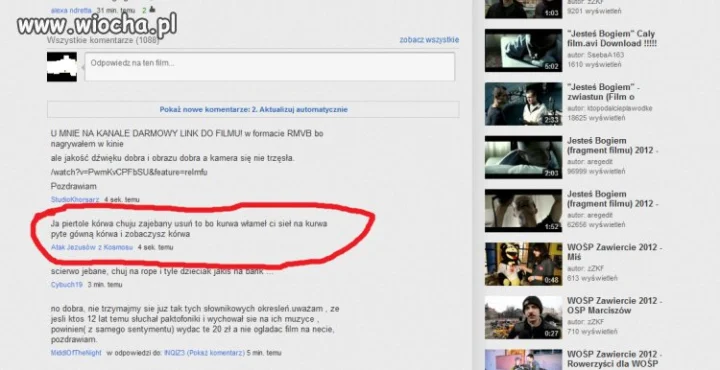Open 'WOŚP Zawiercie 2012 - Miś' title
Screen dimensions: 720x370
[614, 252]
